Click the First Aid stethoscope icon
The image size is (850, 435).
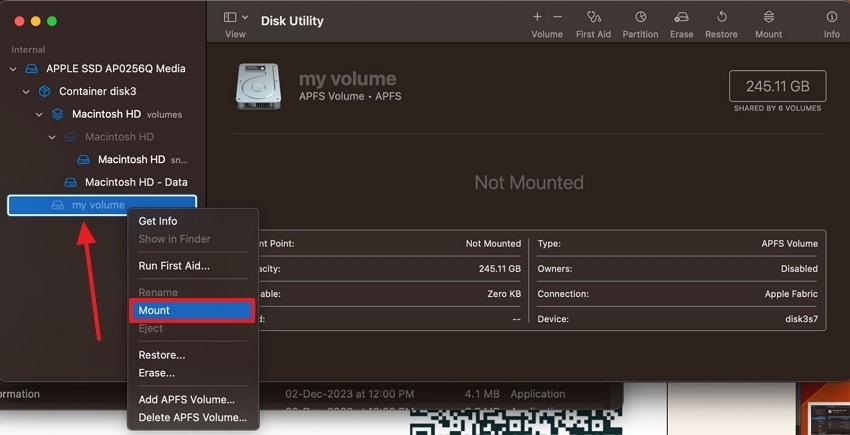594,17
